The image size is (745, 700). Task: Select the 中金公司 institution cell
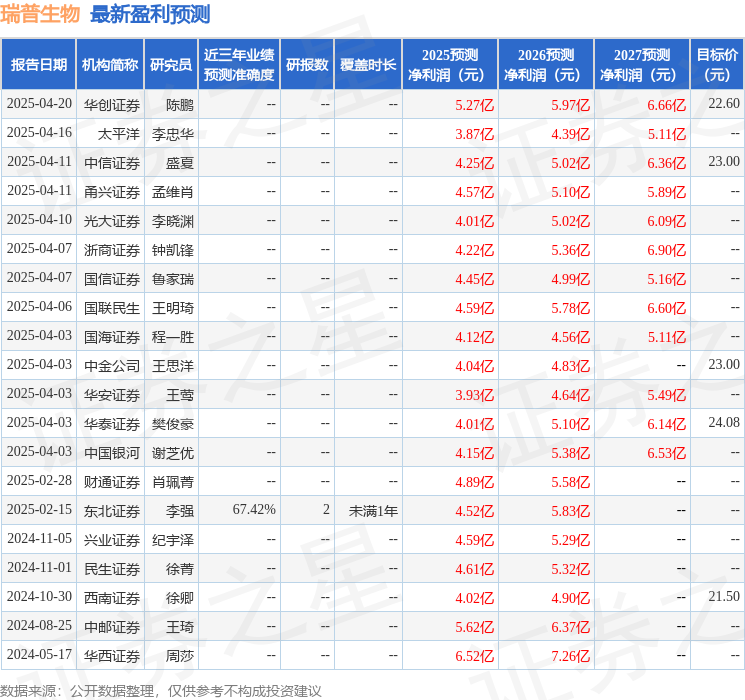pyautogui.click(x=112, y=365)
